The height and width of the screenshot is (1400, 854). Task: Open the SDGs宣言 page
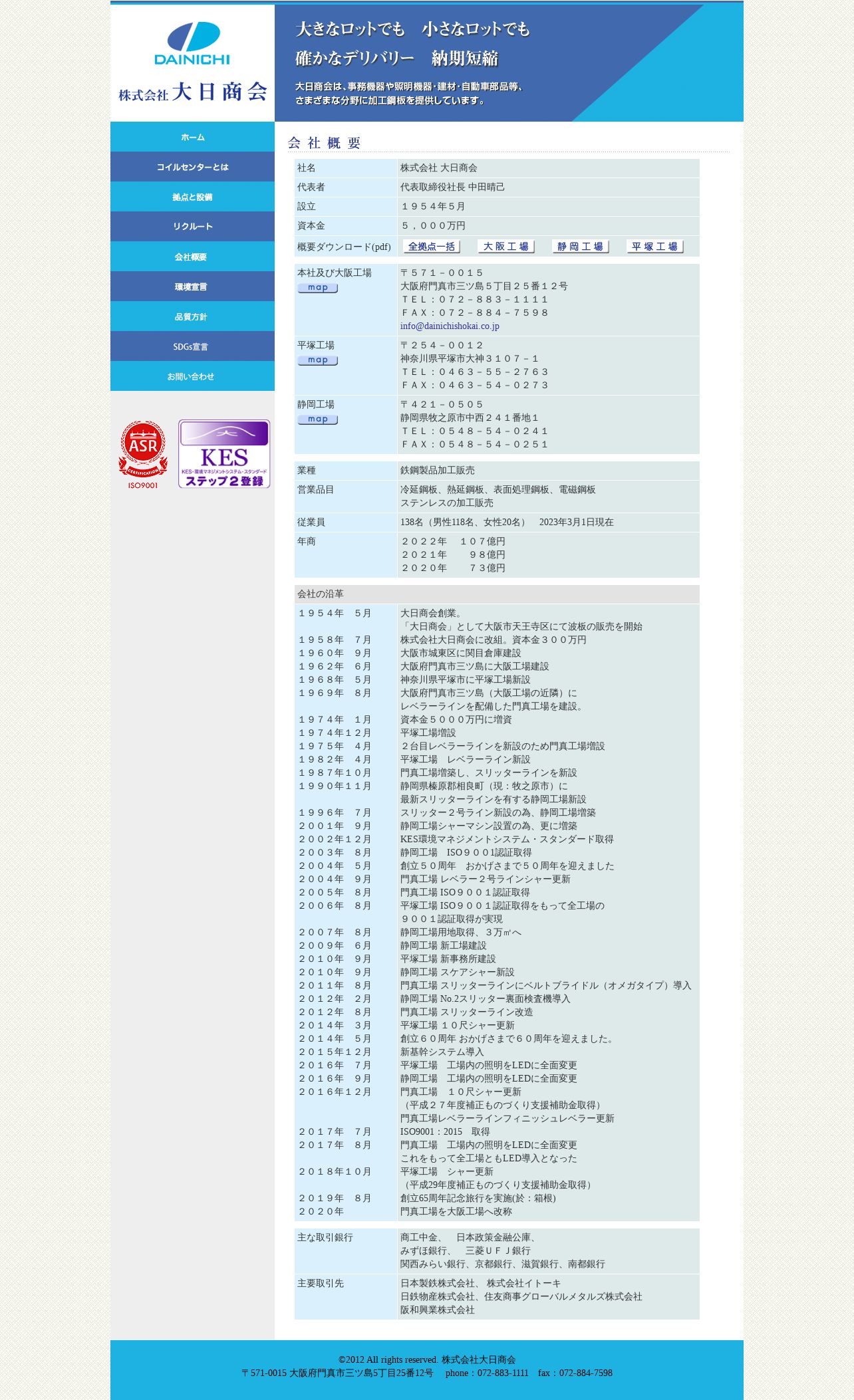[192, 346]
